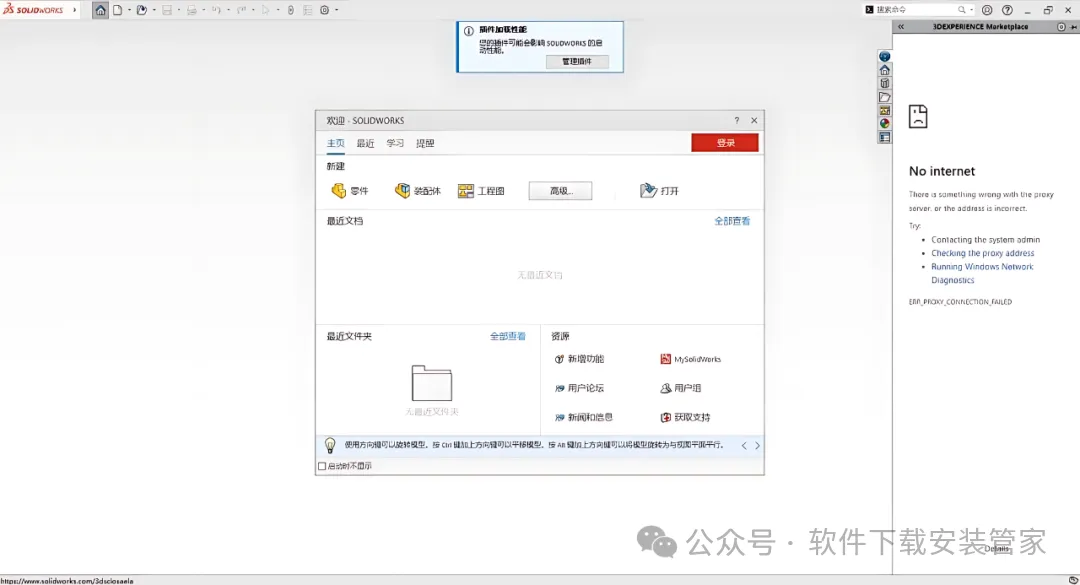Click the Undo arrow icon in toolbar

click(x=216, y=10)
